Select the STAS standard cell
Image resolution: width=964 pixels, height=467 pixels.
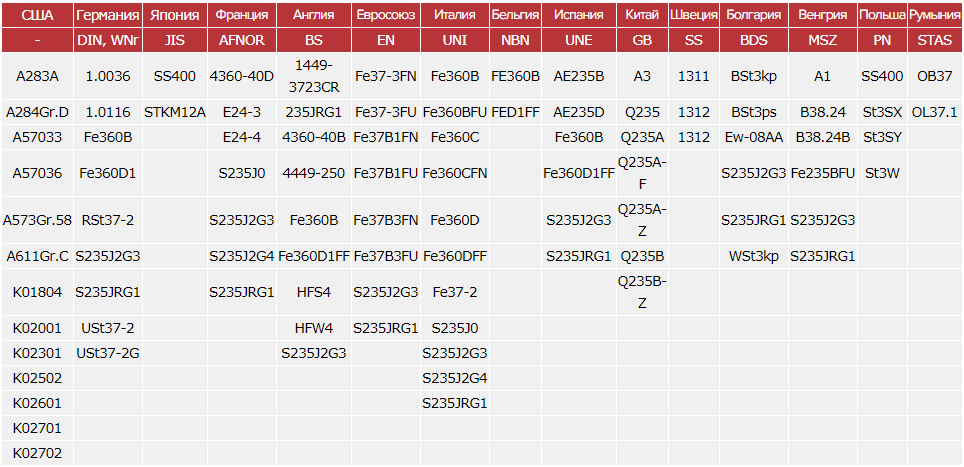935,41
